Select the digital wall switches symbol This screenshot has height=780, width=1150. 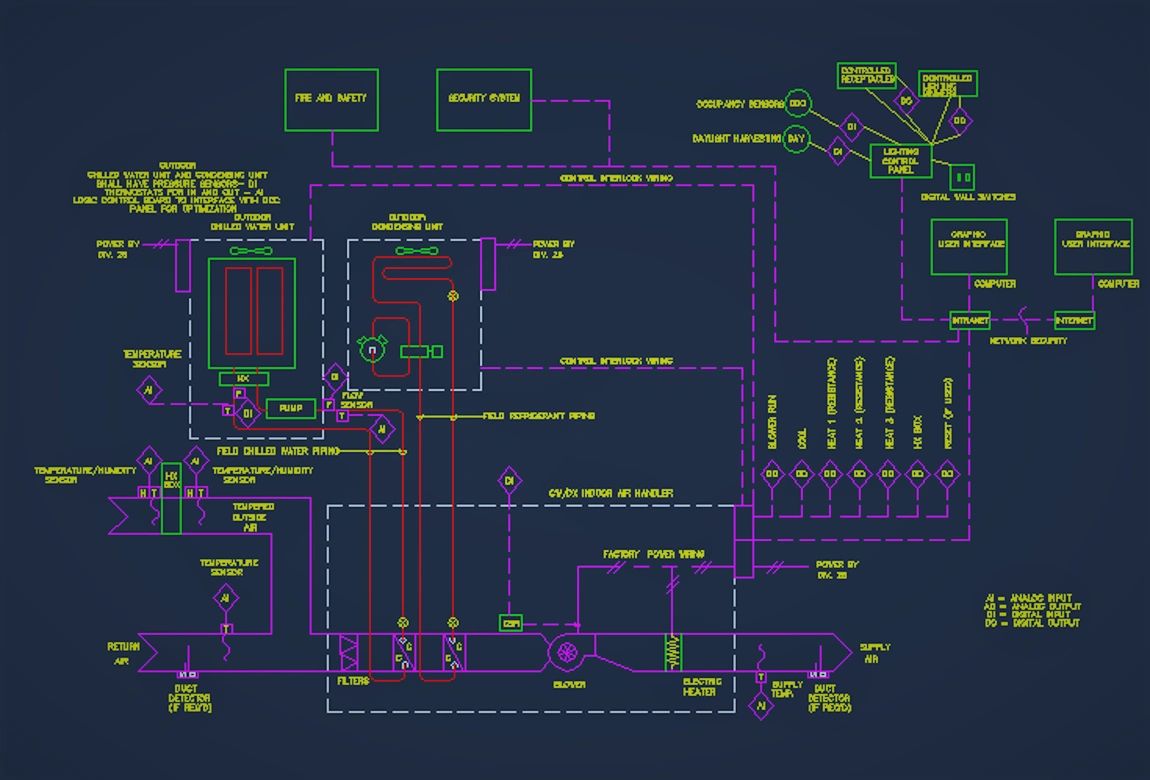pos(961,178)
